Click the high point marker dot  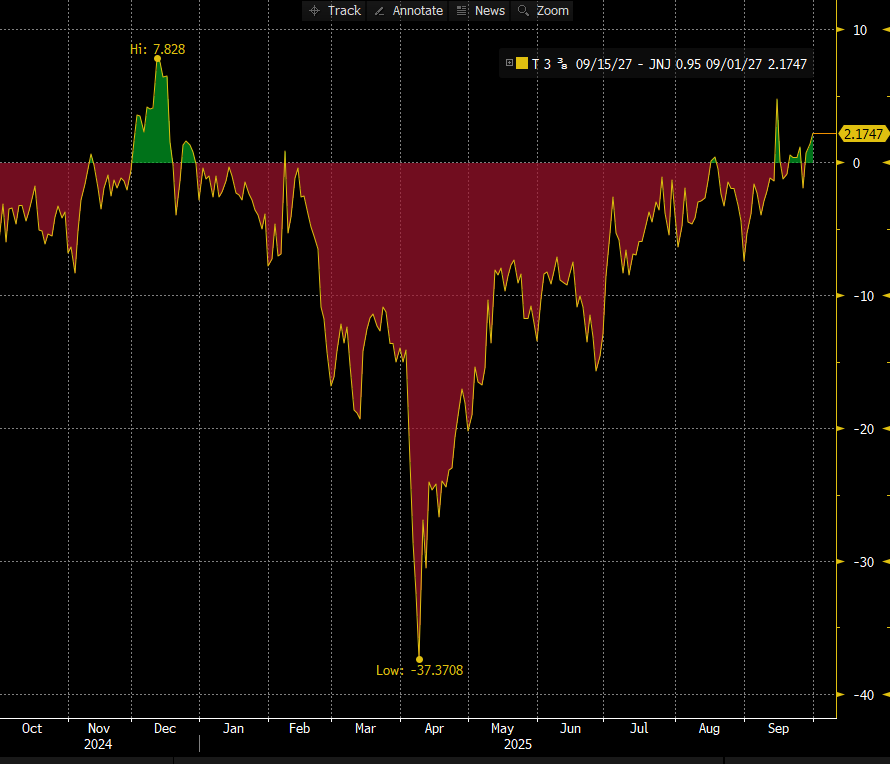[x=157, y=58]
